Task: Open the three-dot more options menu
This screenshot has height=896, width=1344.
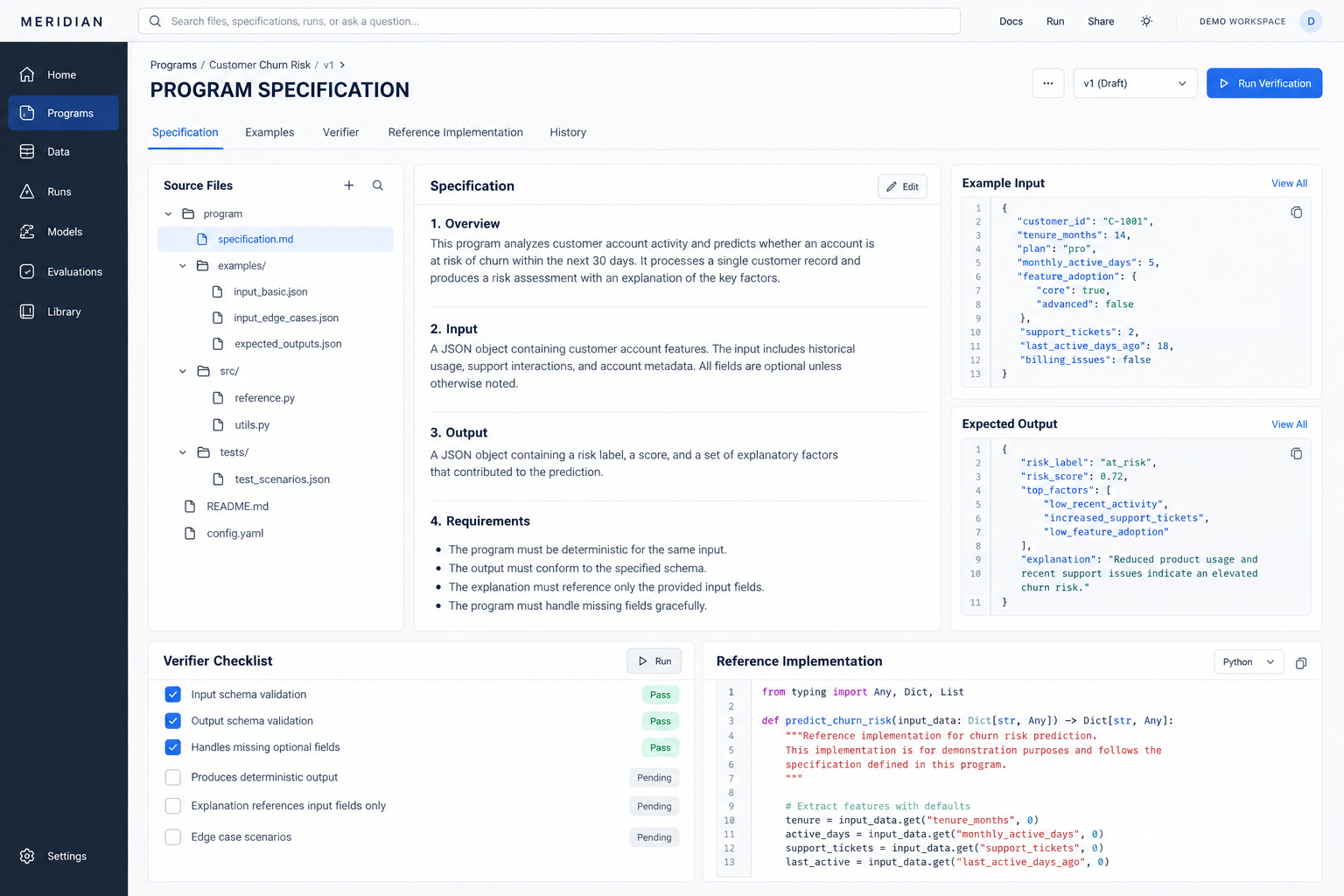Action: pos(1048,83)
